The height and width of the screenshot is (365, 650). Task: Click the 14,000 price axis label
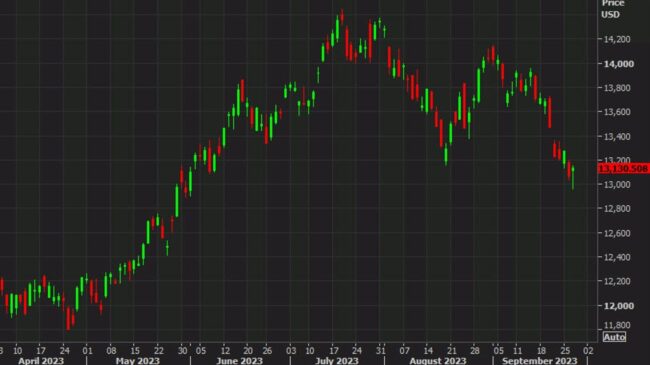point(618,64)
